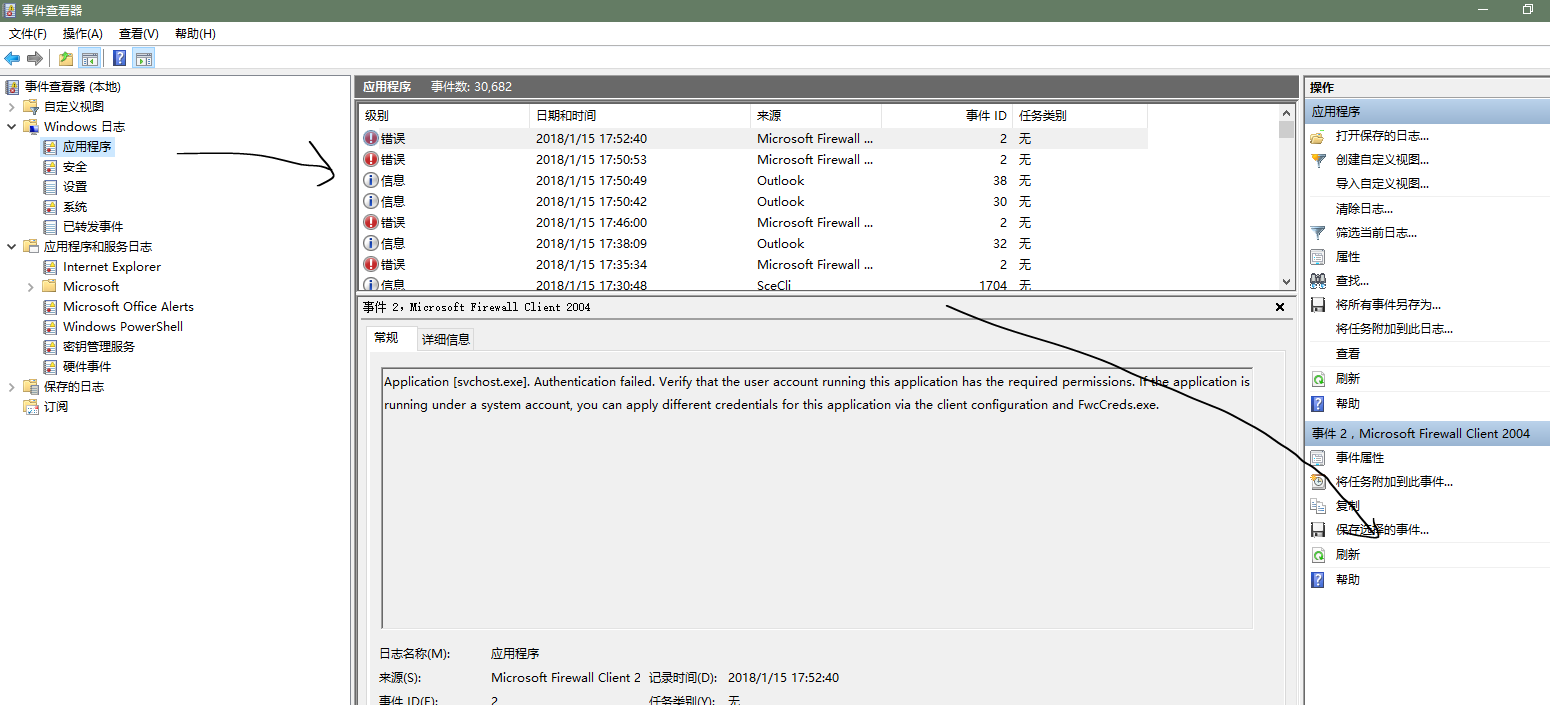
Task: Switch to the 详细信息 tab
Action: point(446,339)
